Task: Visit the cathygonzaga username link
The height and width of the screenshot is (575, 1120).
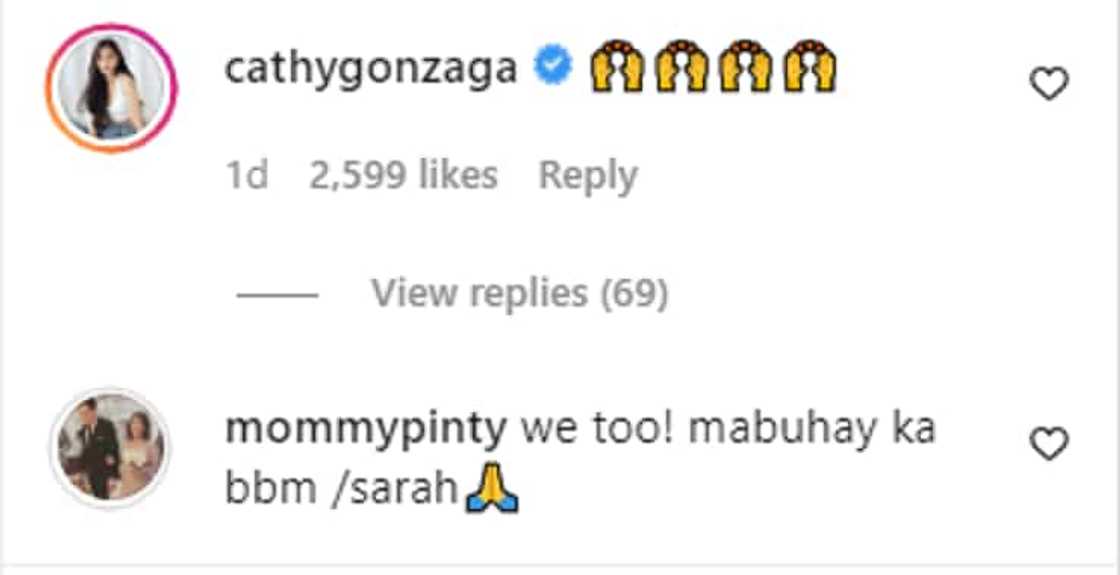Action: coord(371,69)
